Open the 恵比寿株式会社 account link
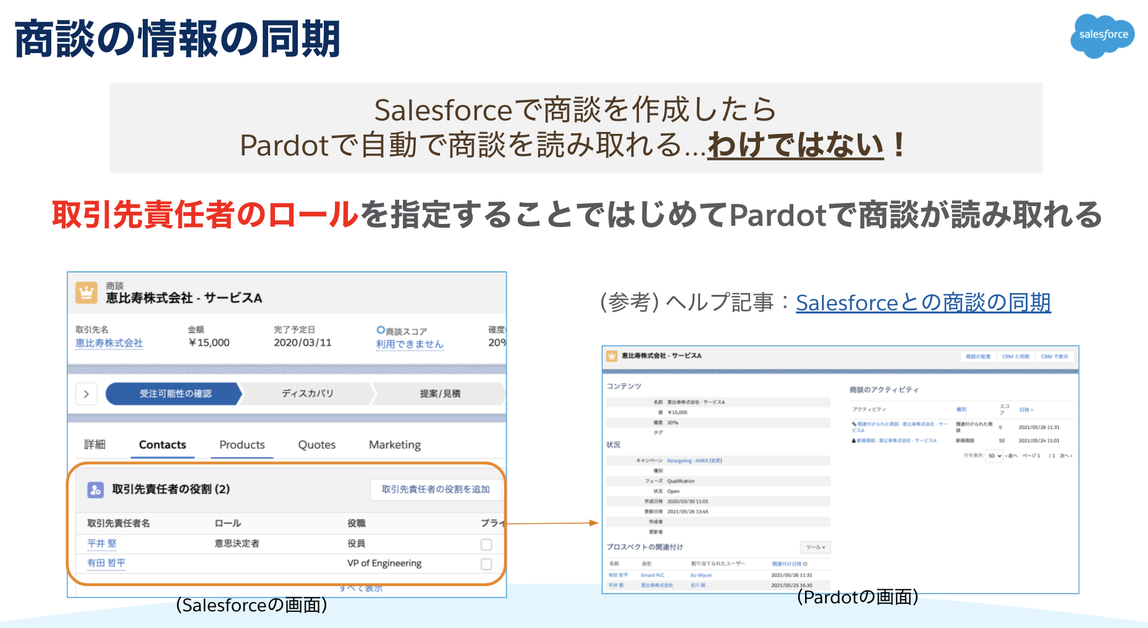Viewport: 1148px width, 628px height. tap(109, 343)
